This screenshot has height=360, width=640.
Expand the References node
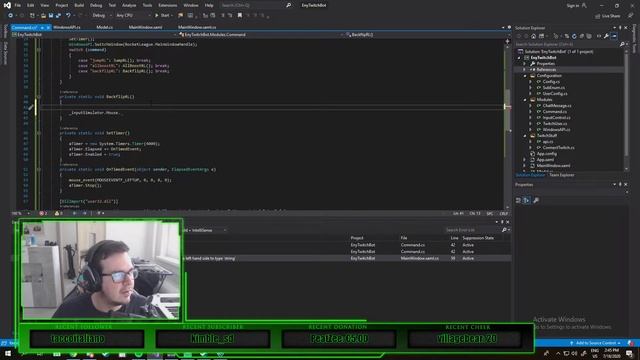(524, 70)
